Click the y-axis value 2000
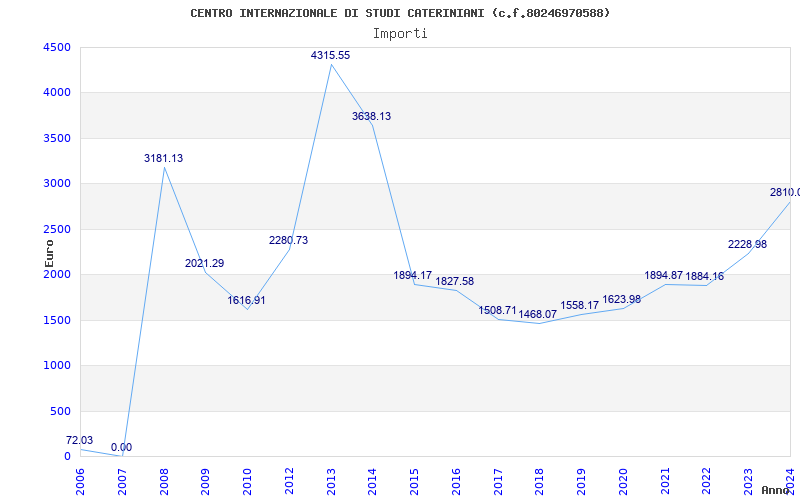The height and width of the screenshot is (500, 800). click(x=57, y=274)
